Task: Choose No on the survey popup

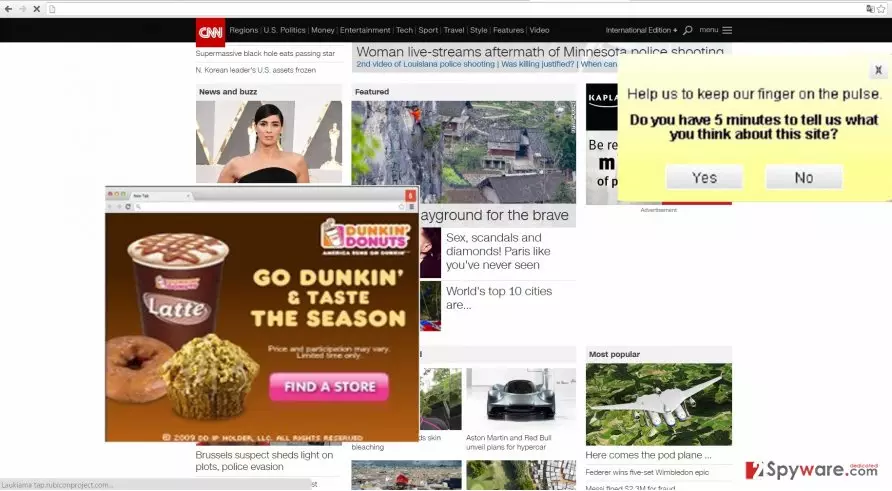Action: (x=804, y=178)
